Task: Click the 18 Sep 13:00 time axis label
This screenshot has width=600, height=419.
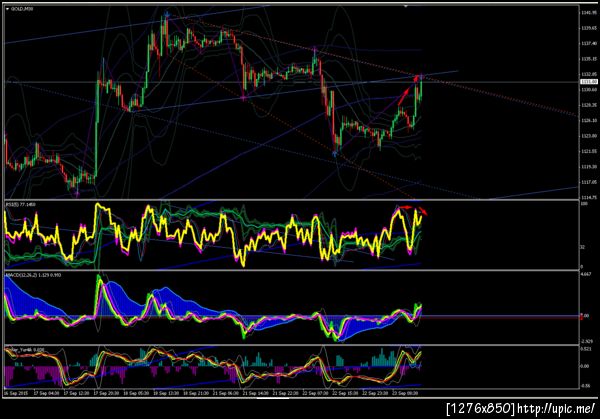Action: tap(166, 393)
